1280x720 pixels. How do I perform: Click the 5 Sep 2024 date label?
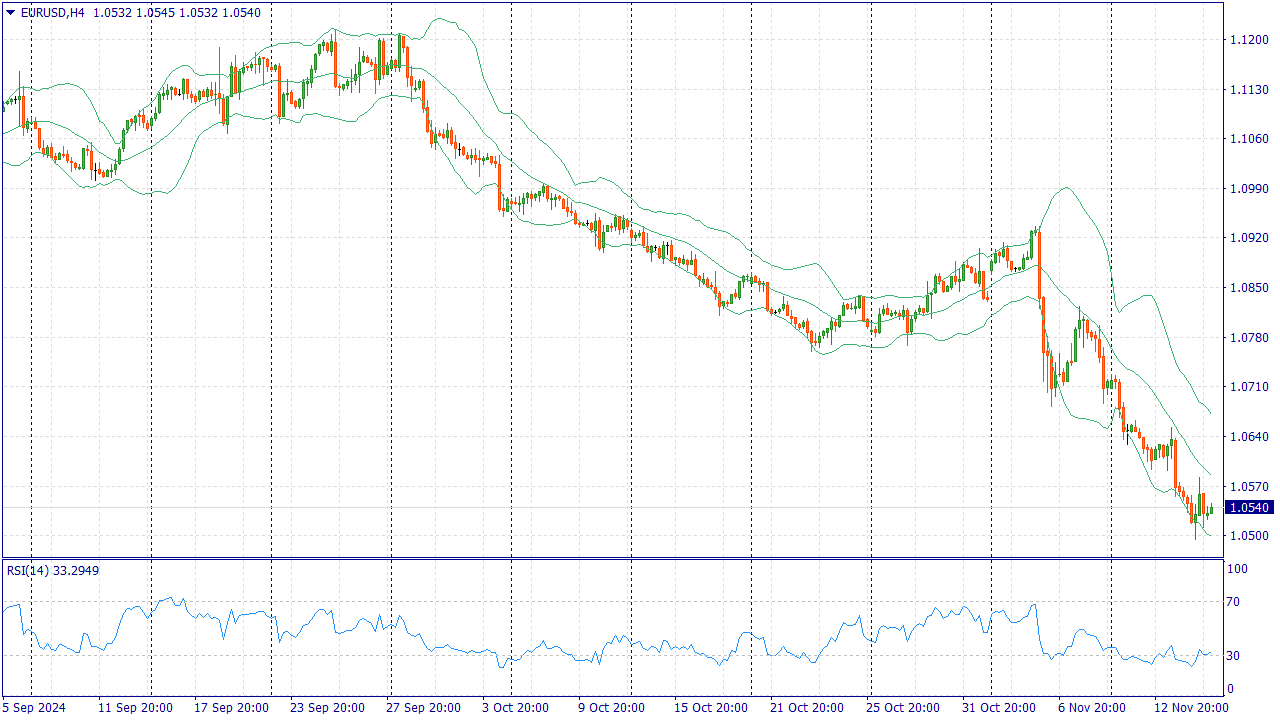coord(36,708)
